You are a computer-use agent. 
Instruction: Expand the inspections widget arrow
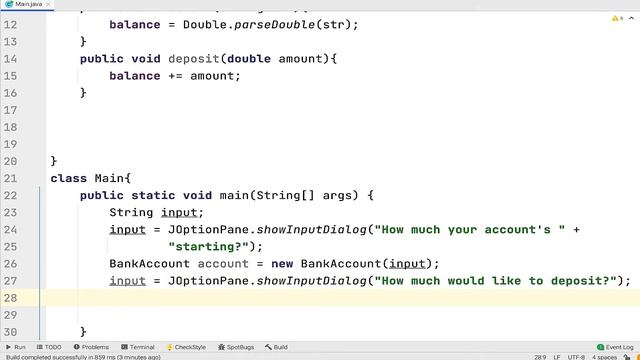pyautogui.click(x=631, y=18)
